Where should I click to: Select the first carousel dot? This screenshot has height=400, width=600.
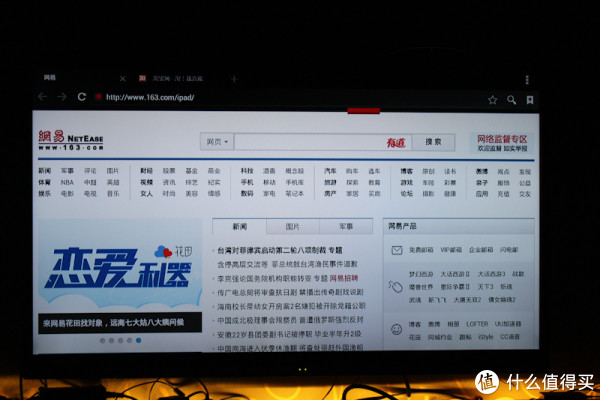[102, 340]
